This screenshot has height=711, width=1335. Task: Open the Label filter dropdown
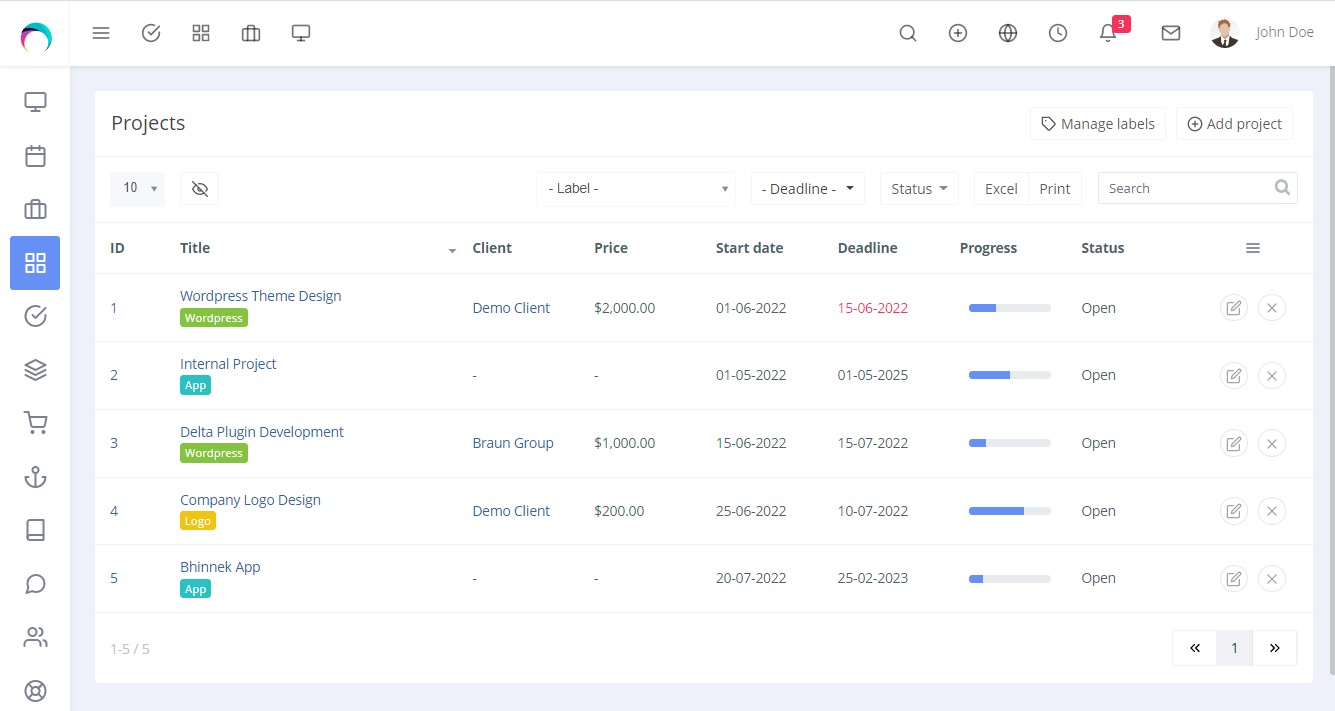(636, 188)
